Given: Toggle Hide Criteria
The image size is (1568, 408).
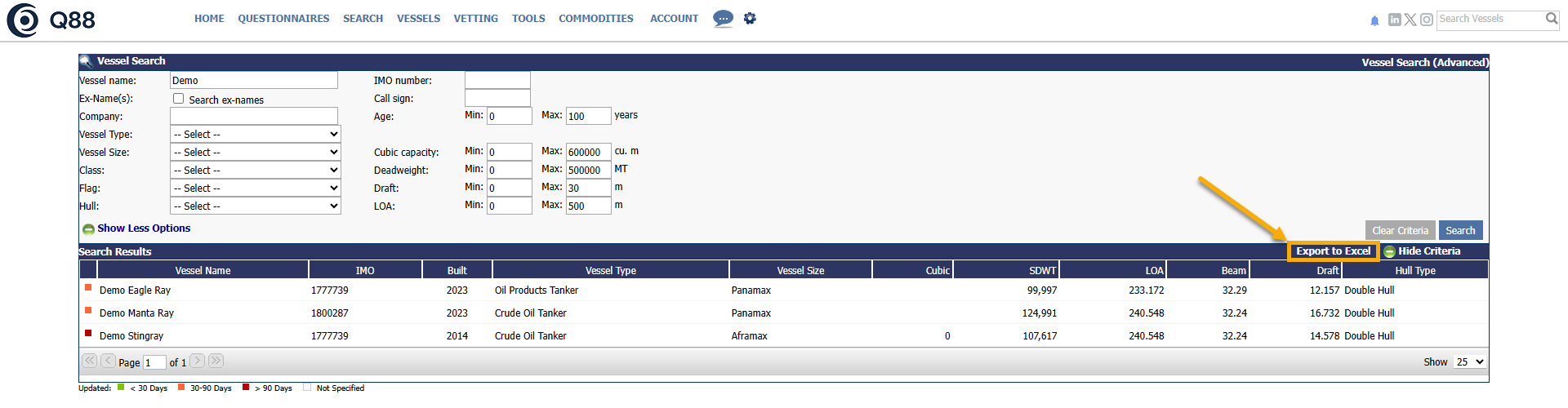Looking at the screenshot, I should click(x=1428, y=251).
